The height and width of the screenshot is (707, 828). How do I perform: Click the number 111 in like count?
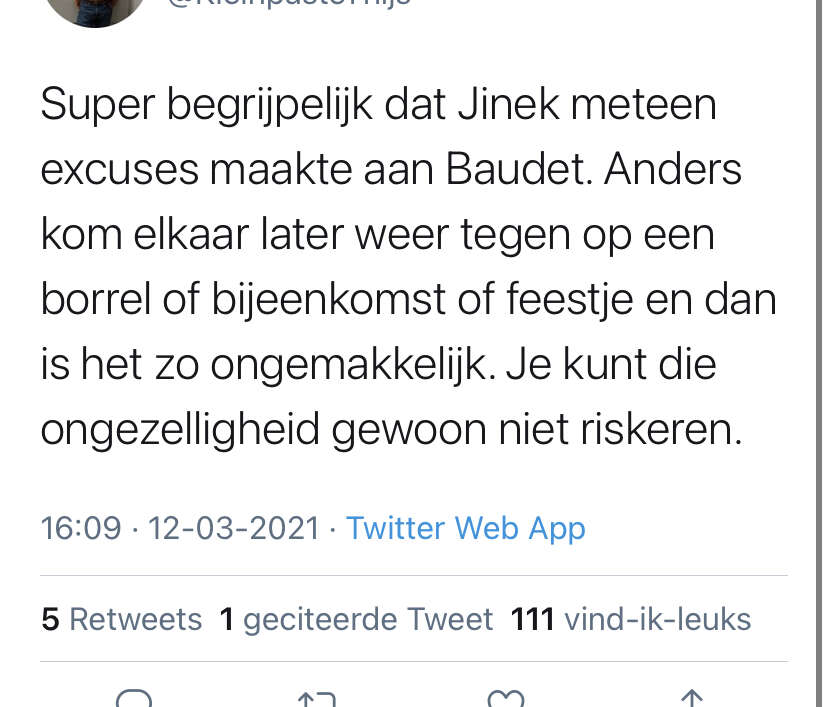coord(532,619)
